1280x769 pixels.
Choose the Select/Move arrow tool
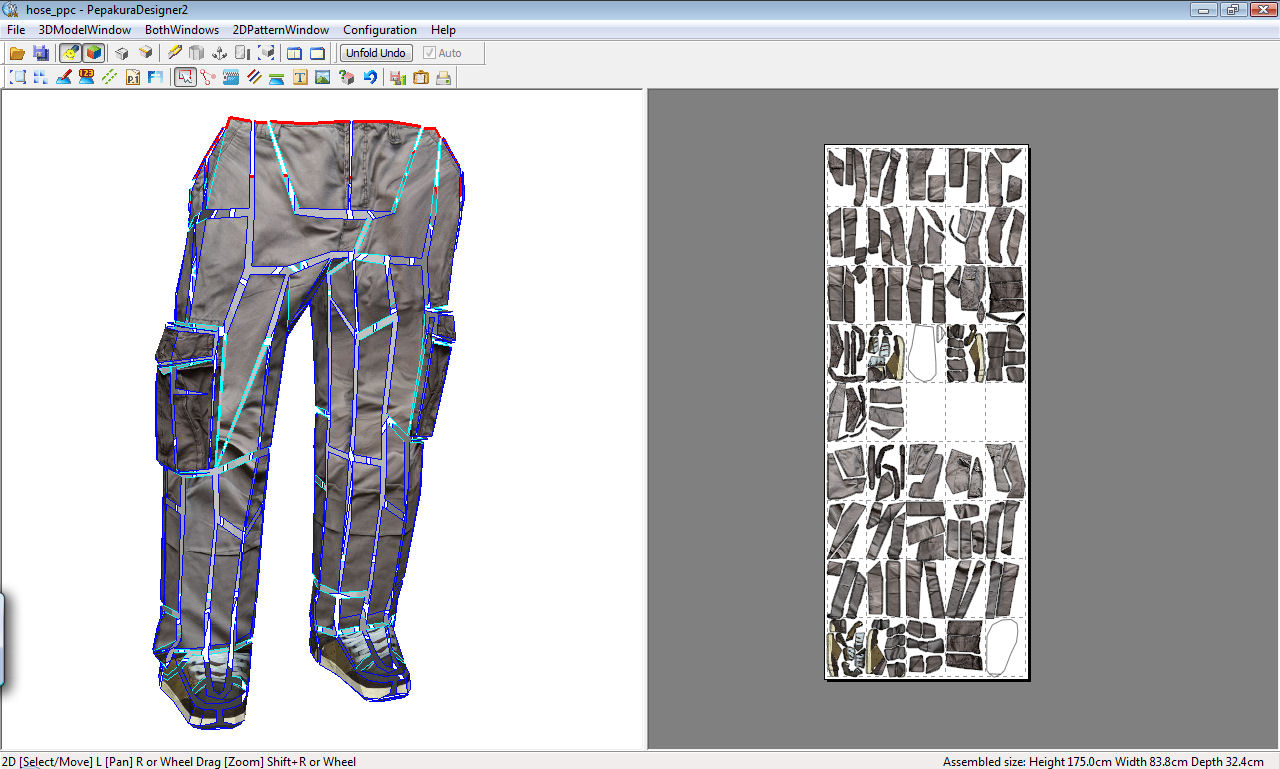pyautogui.click(x=185, y=77)
